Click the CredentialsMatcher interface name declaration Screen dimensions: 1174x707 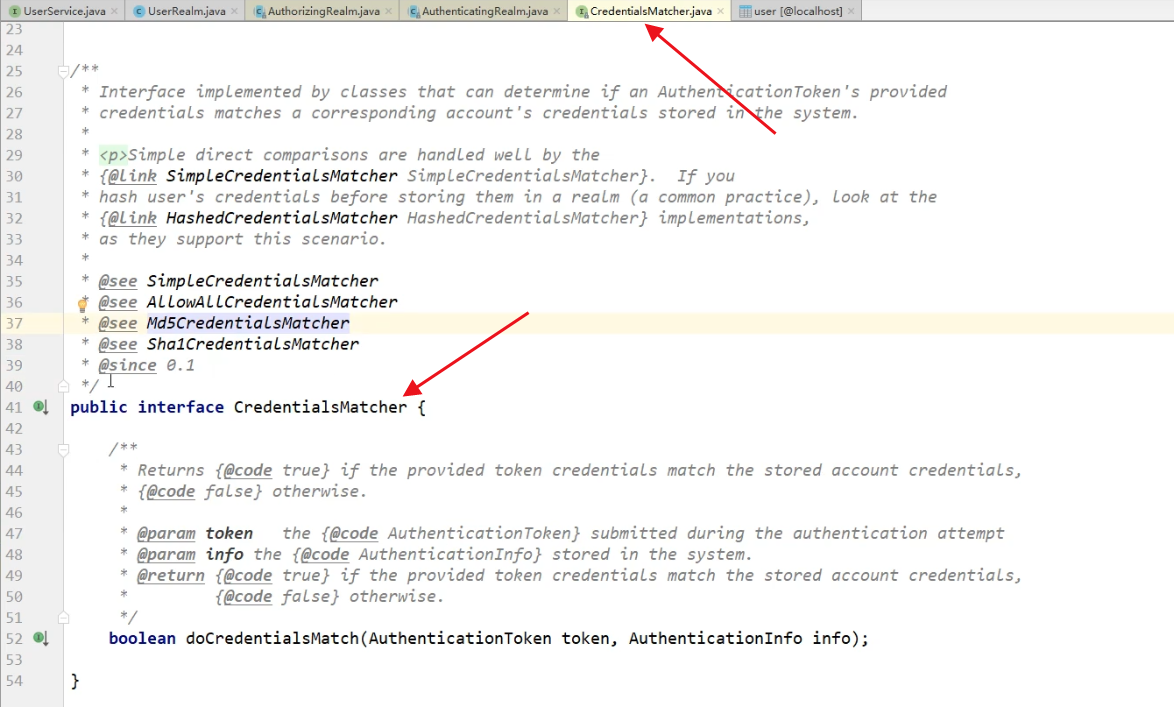tap(320, 407)
